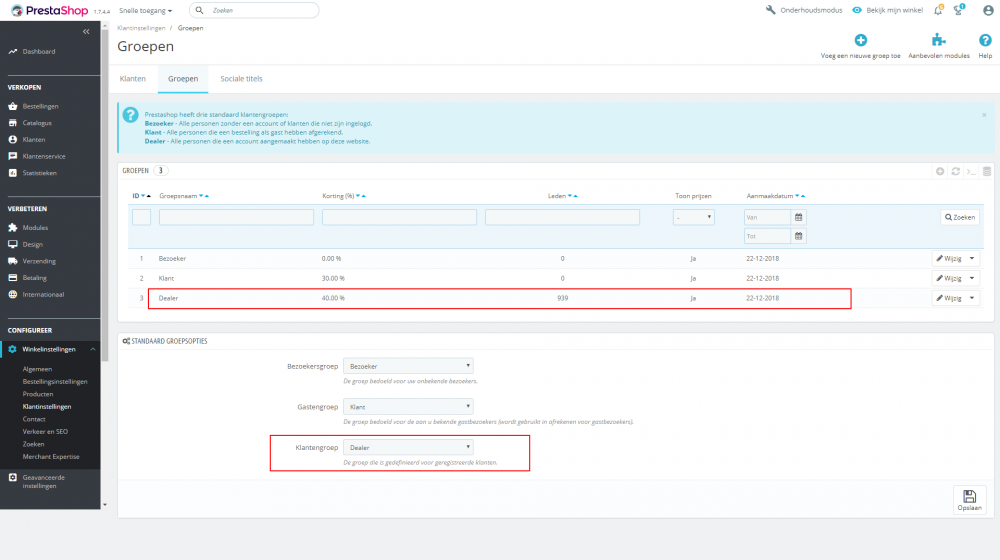Screen dimensions: 1000x560
Task: Click the wrench icon for Onderhoudsmodus
Action: 770,10
